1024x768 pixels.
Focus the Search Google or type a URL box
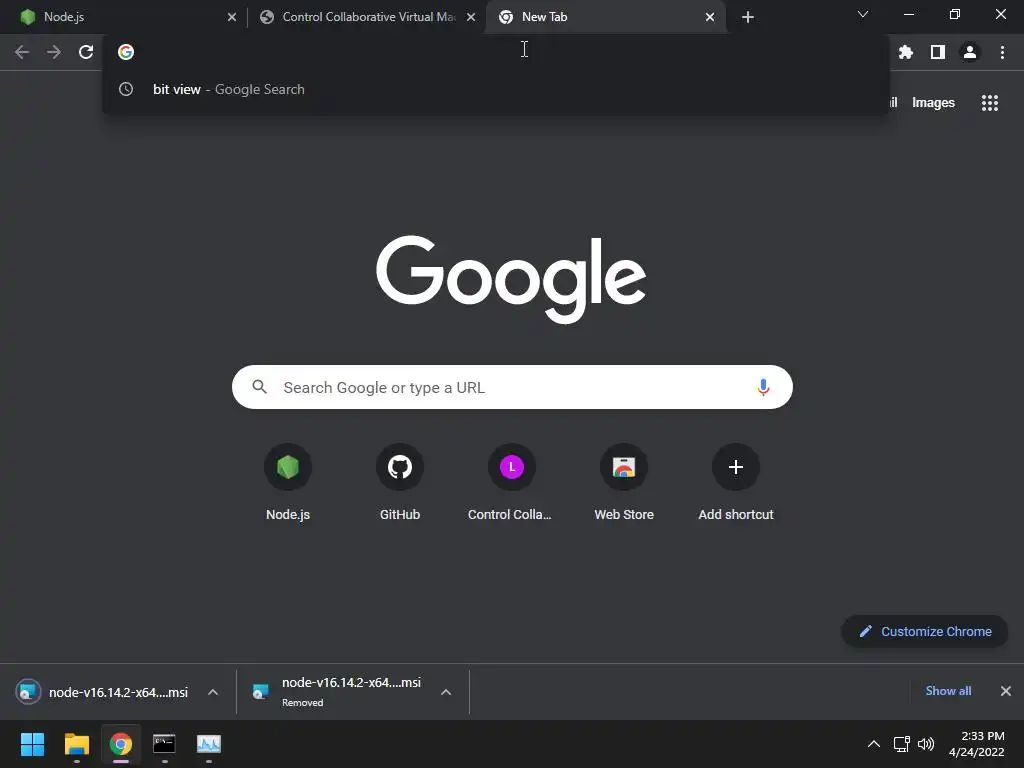[512, 387]
